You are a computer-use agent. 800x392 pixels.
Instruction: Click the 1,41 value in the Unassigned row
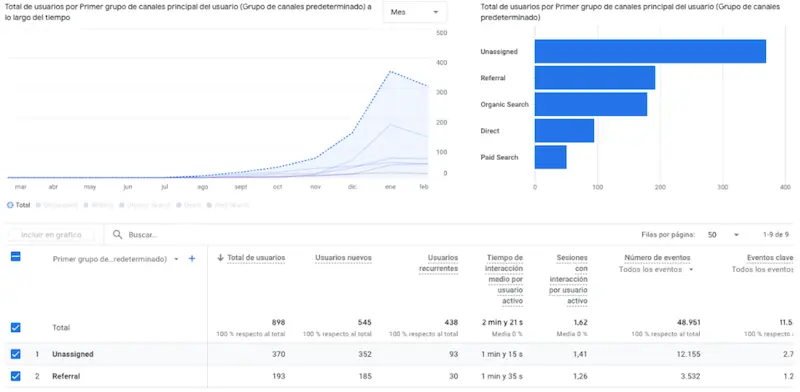coord(580,354)
